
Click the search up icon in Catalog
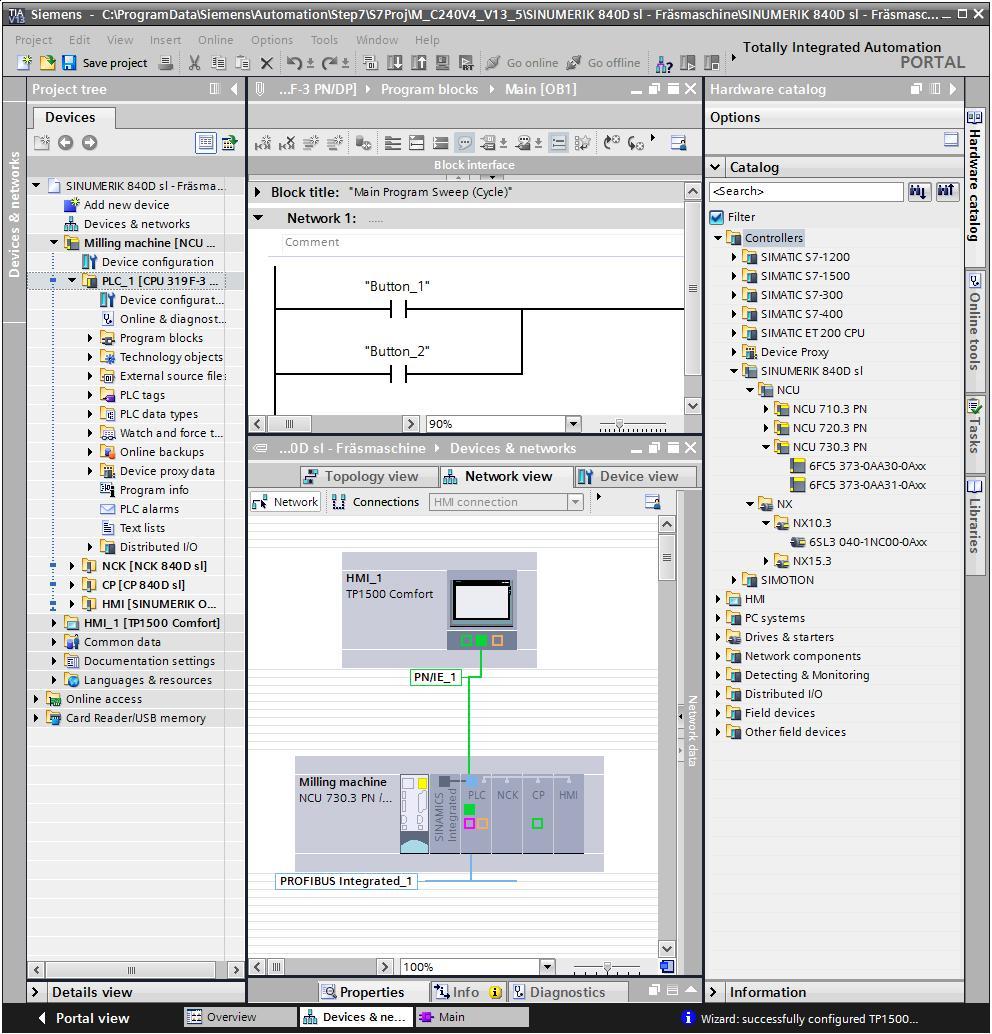pos(946,191)
